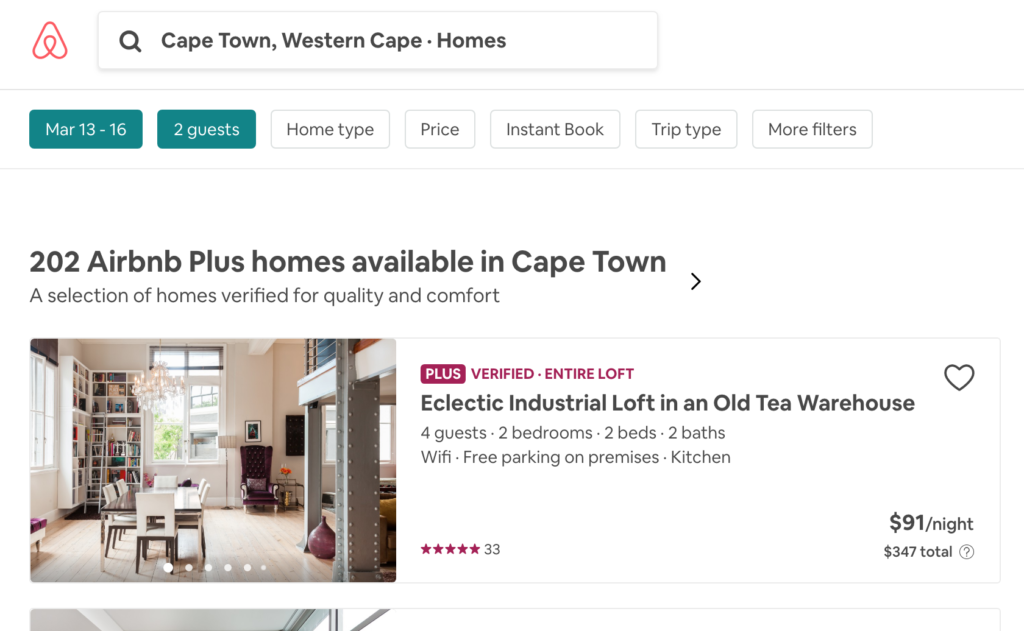The image size is (1024, 631).
Task: Toggle the Mar 13 - 16 dates chip
Action: tap(86, 129)
